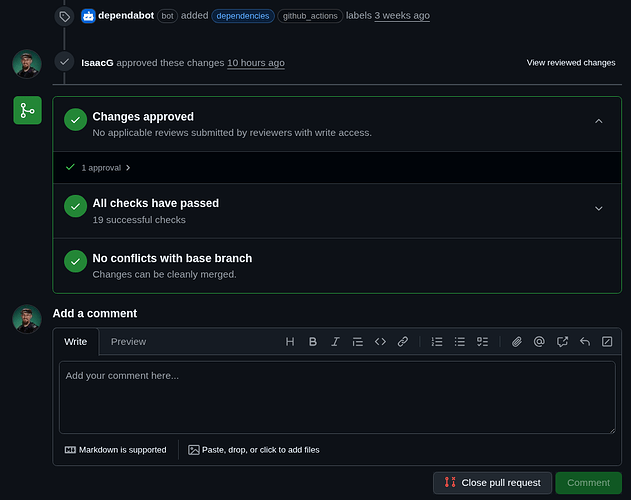
Task: Open the dependabot profile link
Action: [126, 16]
